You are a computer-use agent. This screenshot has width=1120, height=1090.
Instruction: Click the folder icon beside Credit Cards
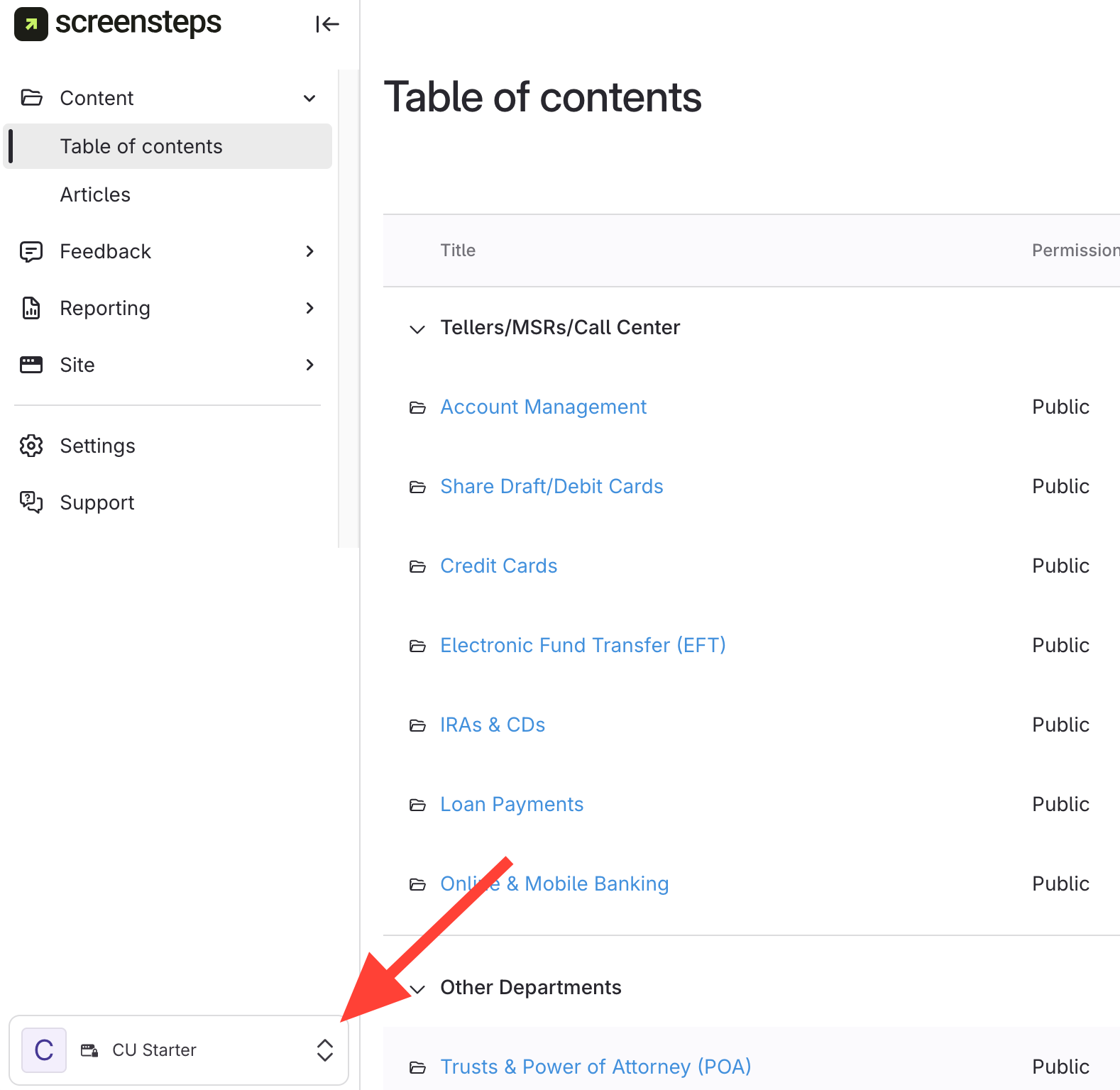(x=417, y=566)
